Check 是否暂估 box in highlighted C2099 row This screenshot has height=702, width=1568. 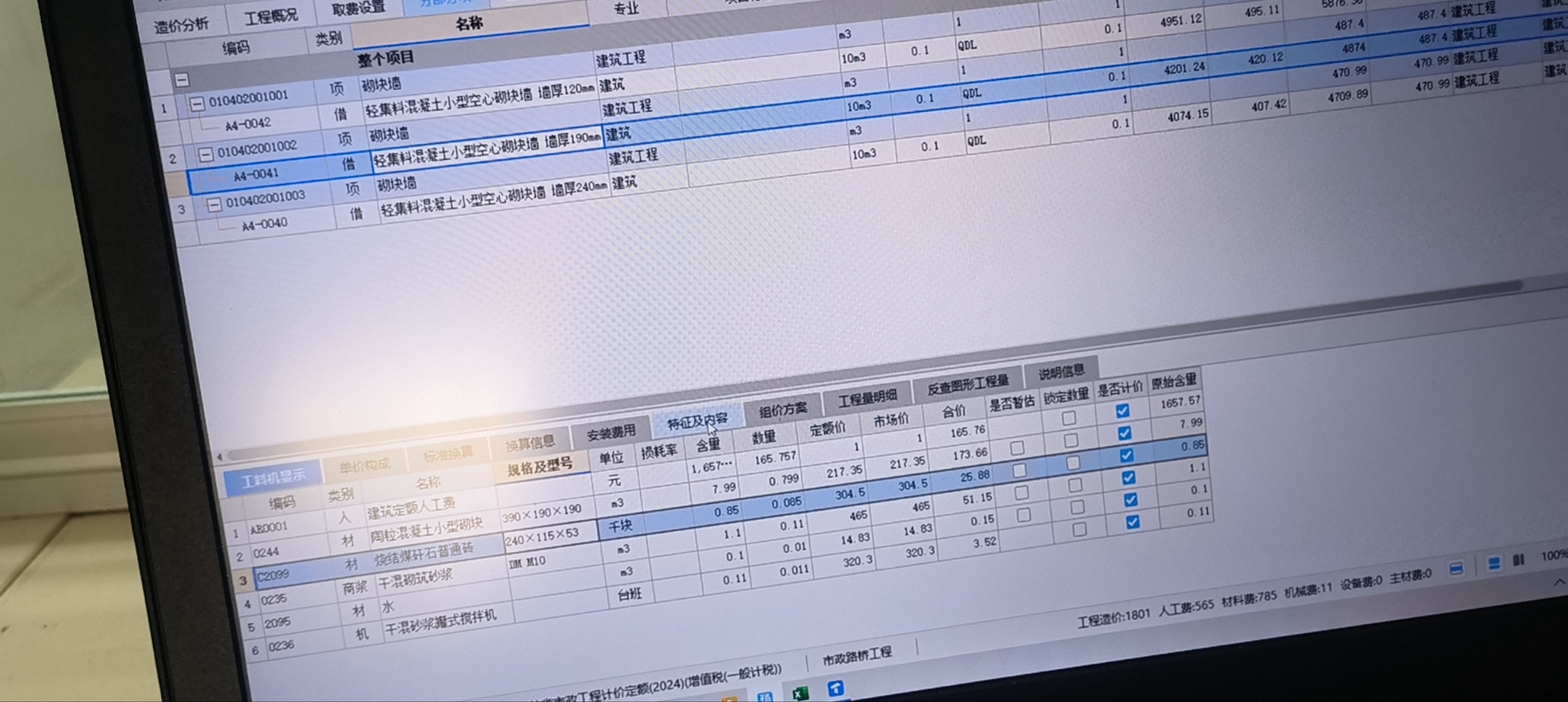[1019, 470]
